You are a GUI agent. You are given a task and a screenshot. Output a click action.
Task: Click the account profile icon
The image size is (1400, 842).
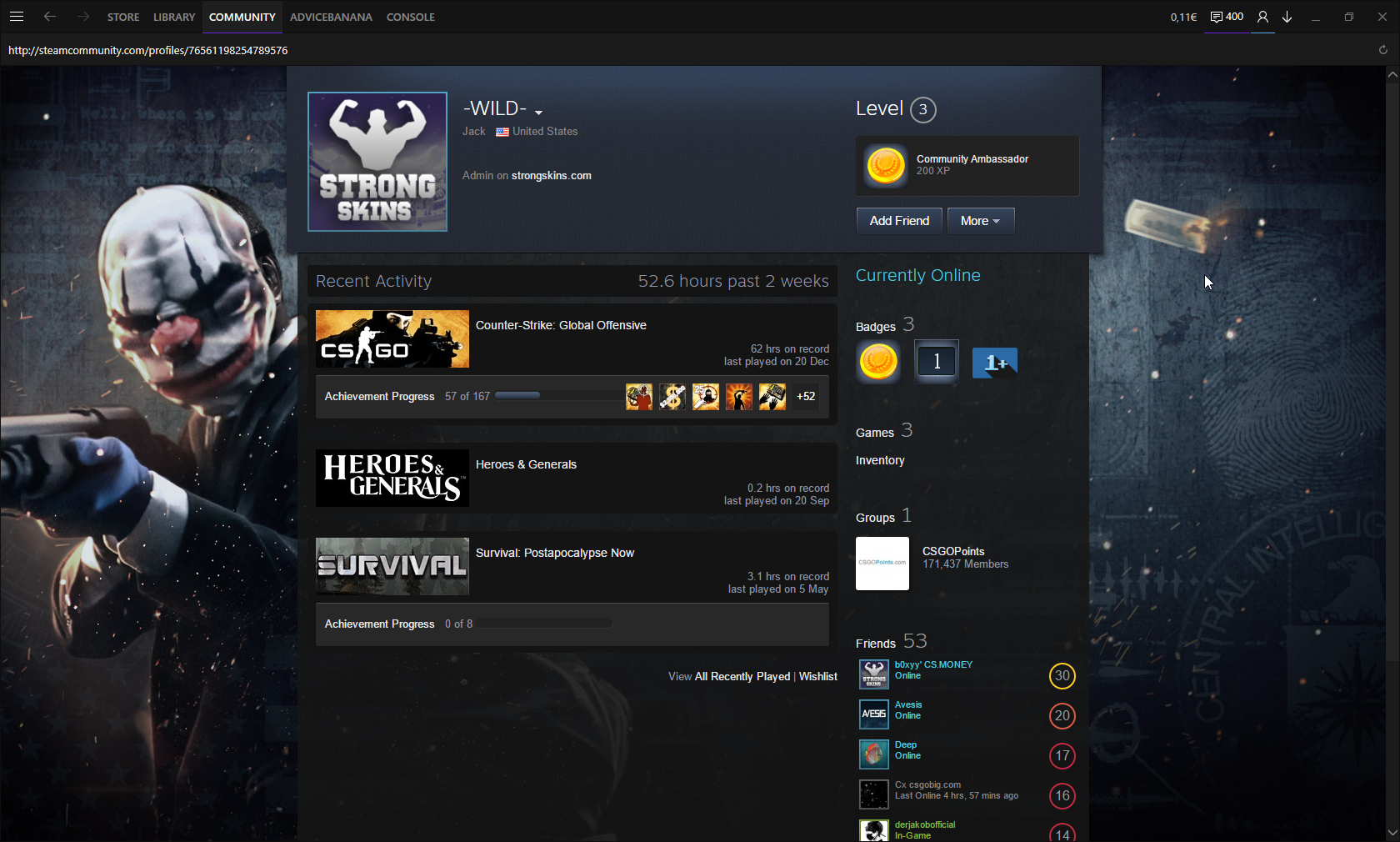coord(1262,17)
